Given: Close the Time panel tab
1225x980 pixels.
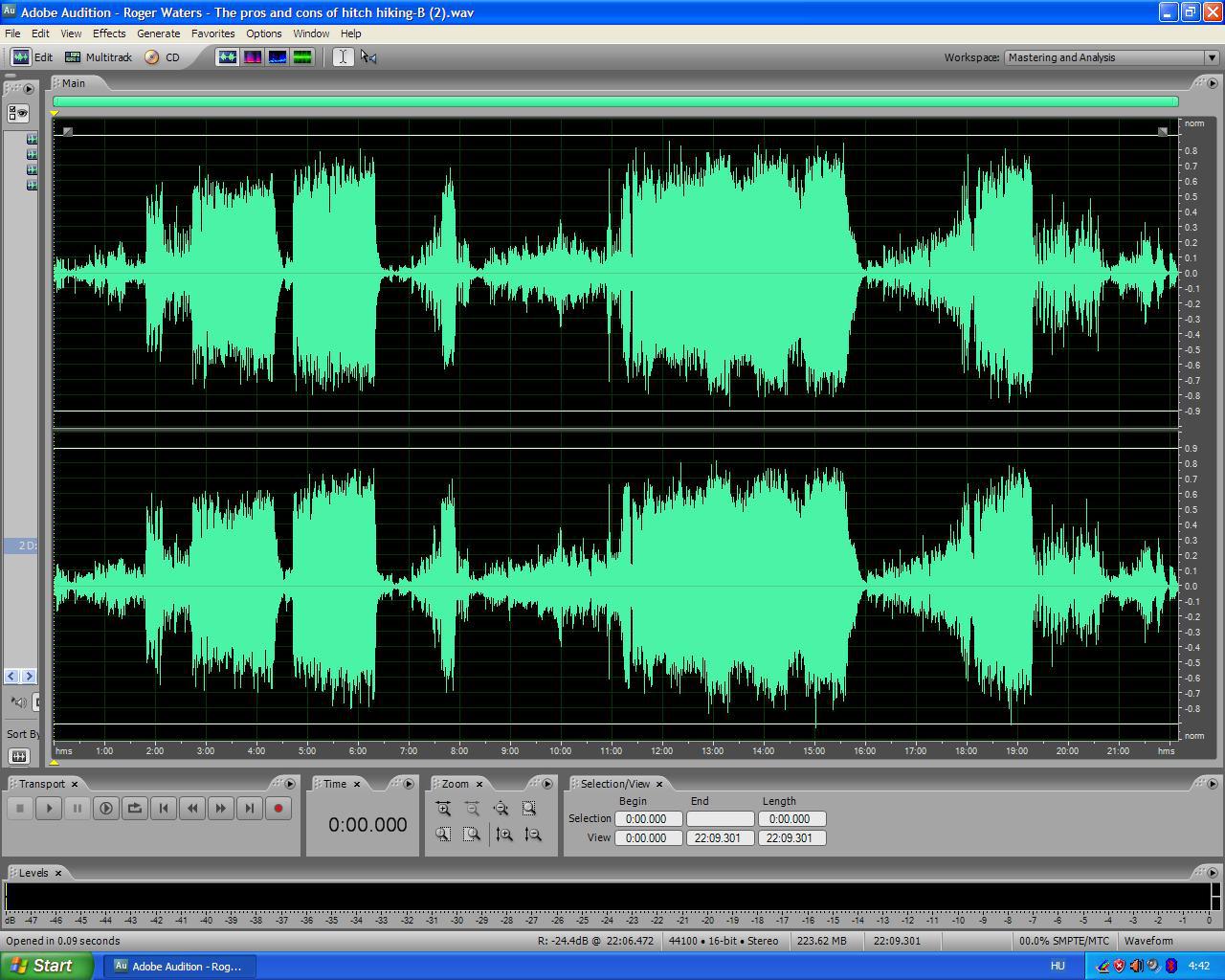Looking at the screenshot, I should [x=357, y=784].
